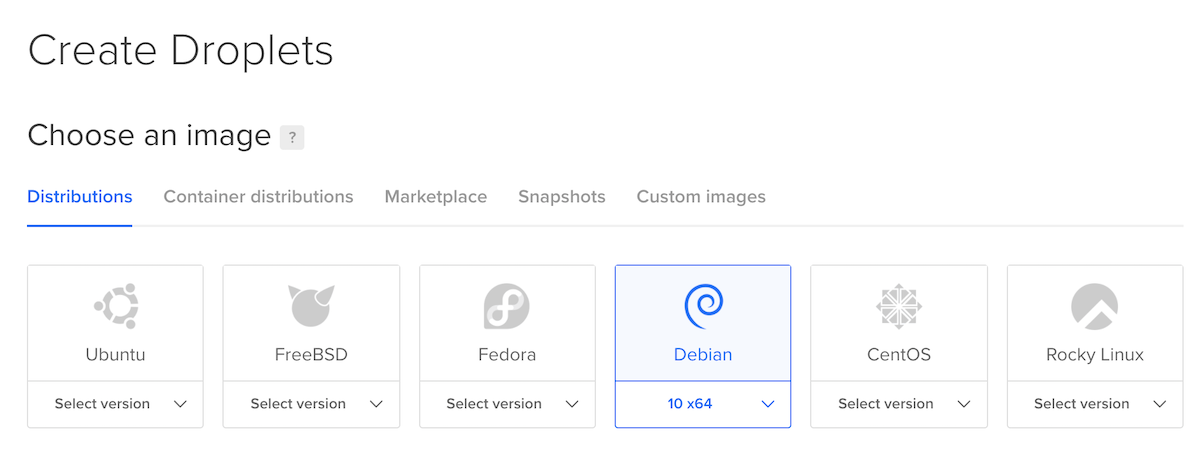This screenshot has height=460, width=1200.
Task: Go to the Marketplace tab
Action: tap(436, 197)
